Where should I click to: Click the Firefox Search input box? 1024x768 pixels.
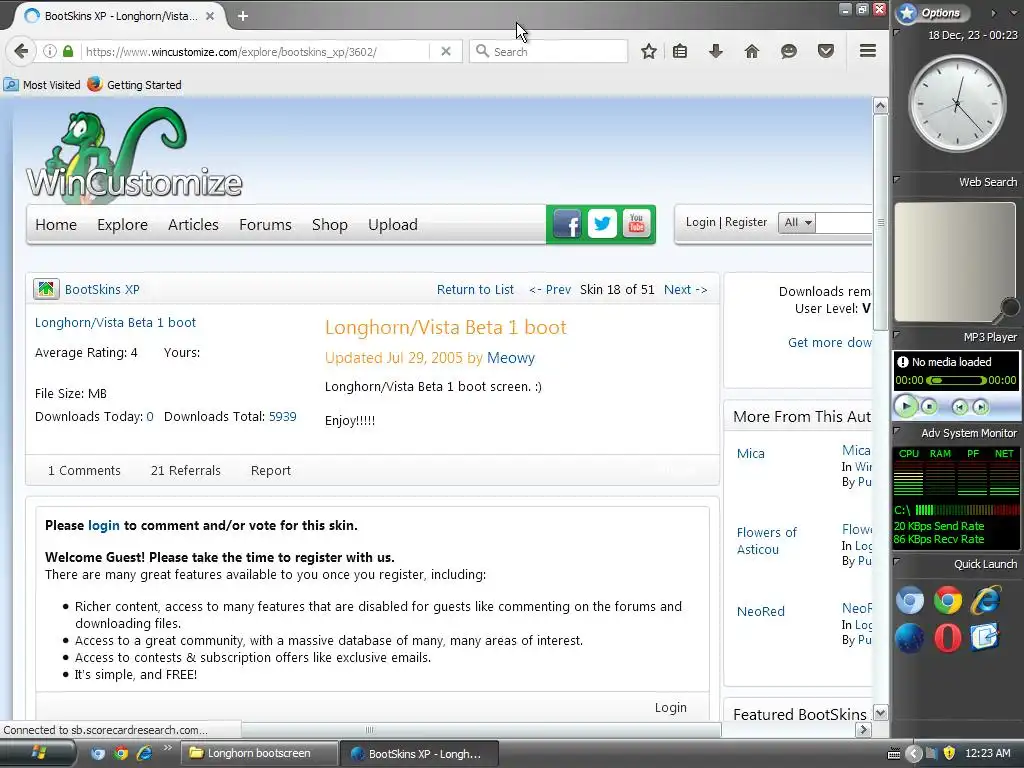pyautogui.click(x=549, y=51)
